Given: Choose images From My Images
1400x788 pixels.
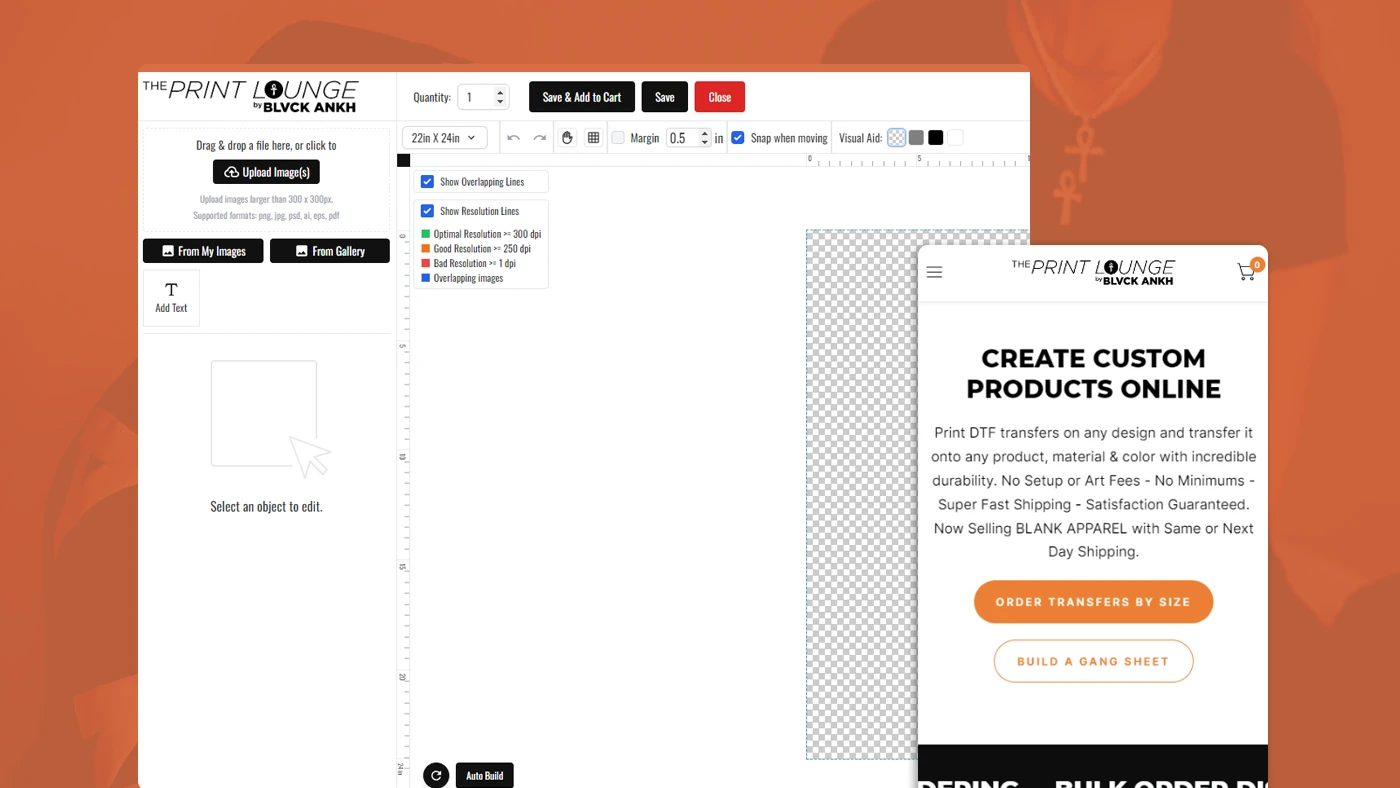Looking at the screenshot, I should pyautogui.click(x=203, y=251).
